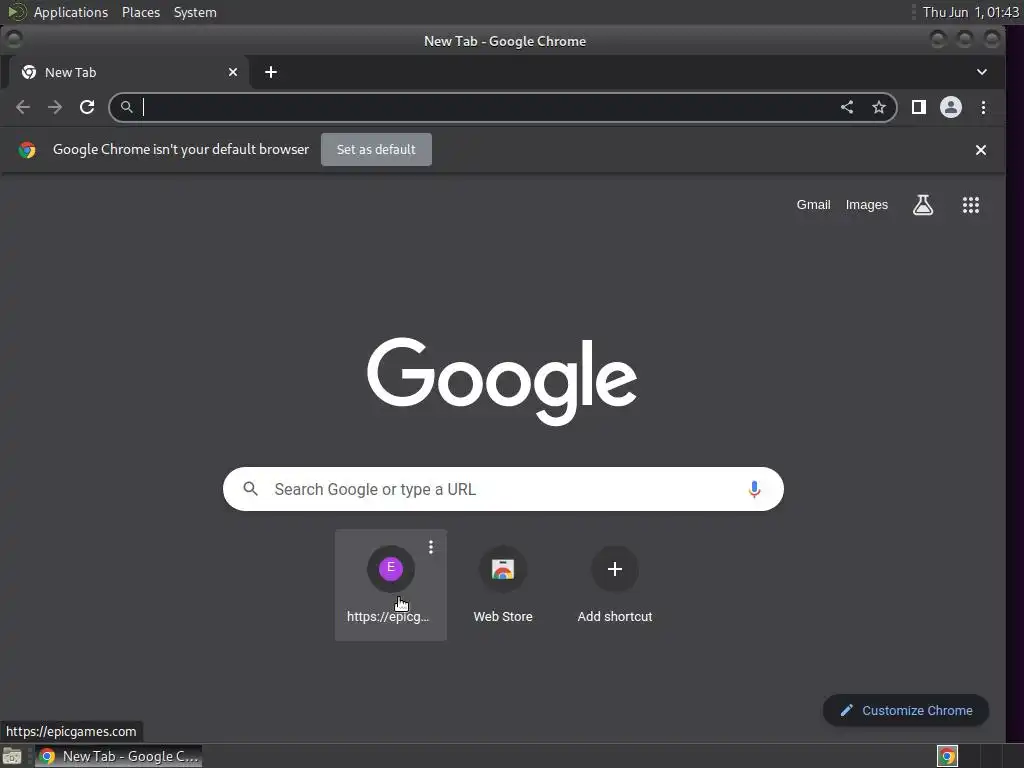The height and width of the screenshot is (768, 1024).
Task: Click the Search Google or type a URL box
Action: coord(503,489)
